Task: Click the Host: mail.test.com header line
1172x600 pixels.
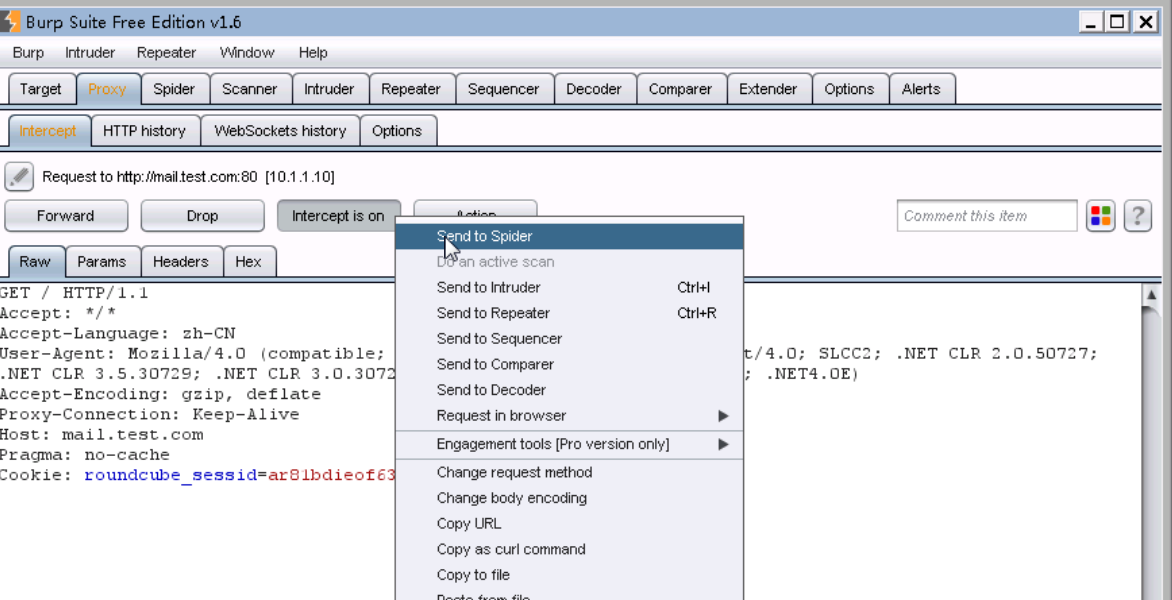Action: point(102,435)
